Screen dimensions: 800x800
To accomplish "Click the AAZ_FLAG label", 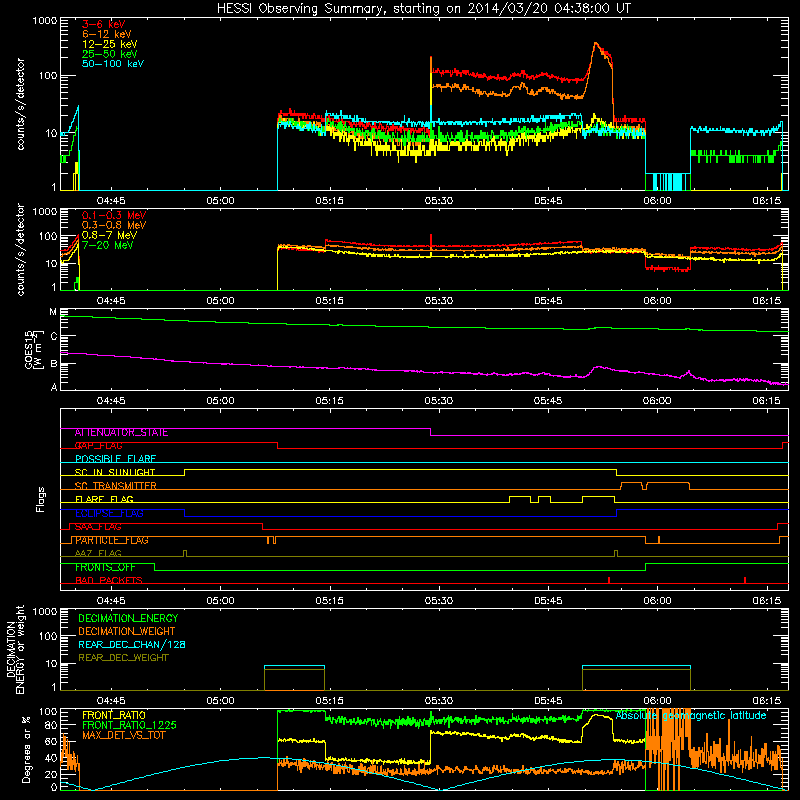I will [x=98, y=554].
